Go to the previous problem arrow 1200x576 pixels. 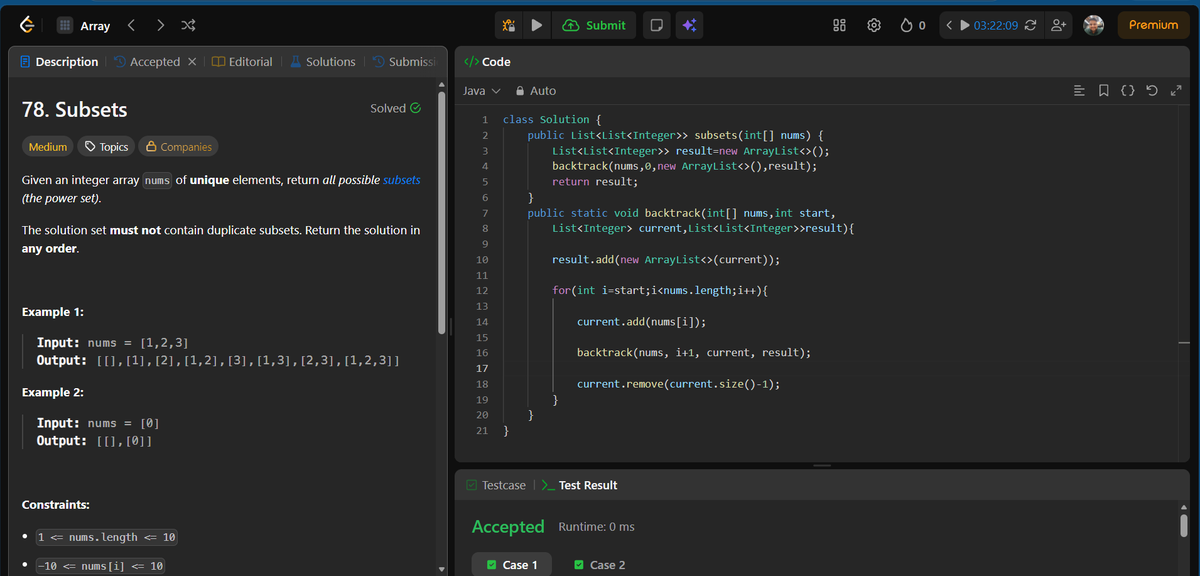131,25
